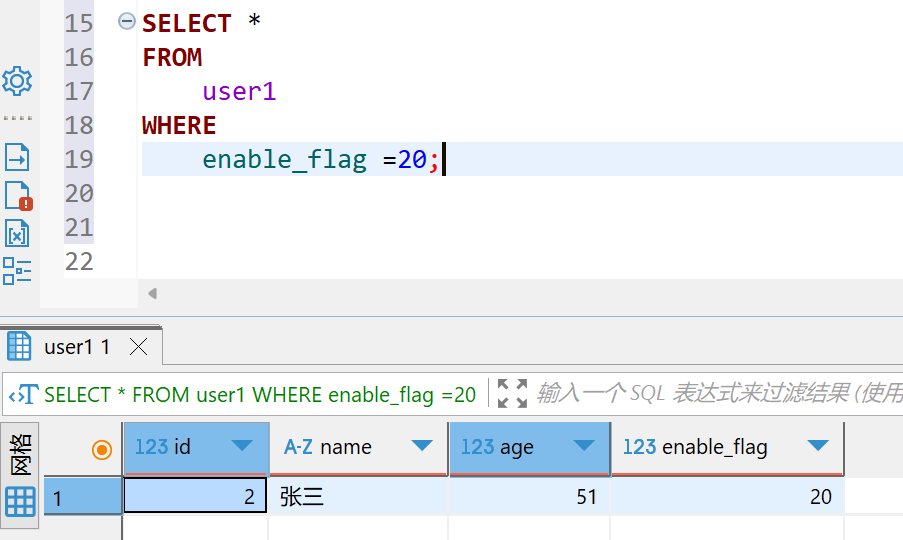Select the vertical 网格 grid view tab
The height and width of the screenshot is (540, 903).
(x=20, y=453)
